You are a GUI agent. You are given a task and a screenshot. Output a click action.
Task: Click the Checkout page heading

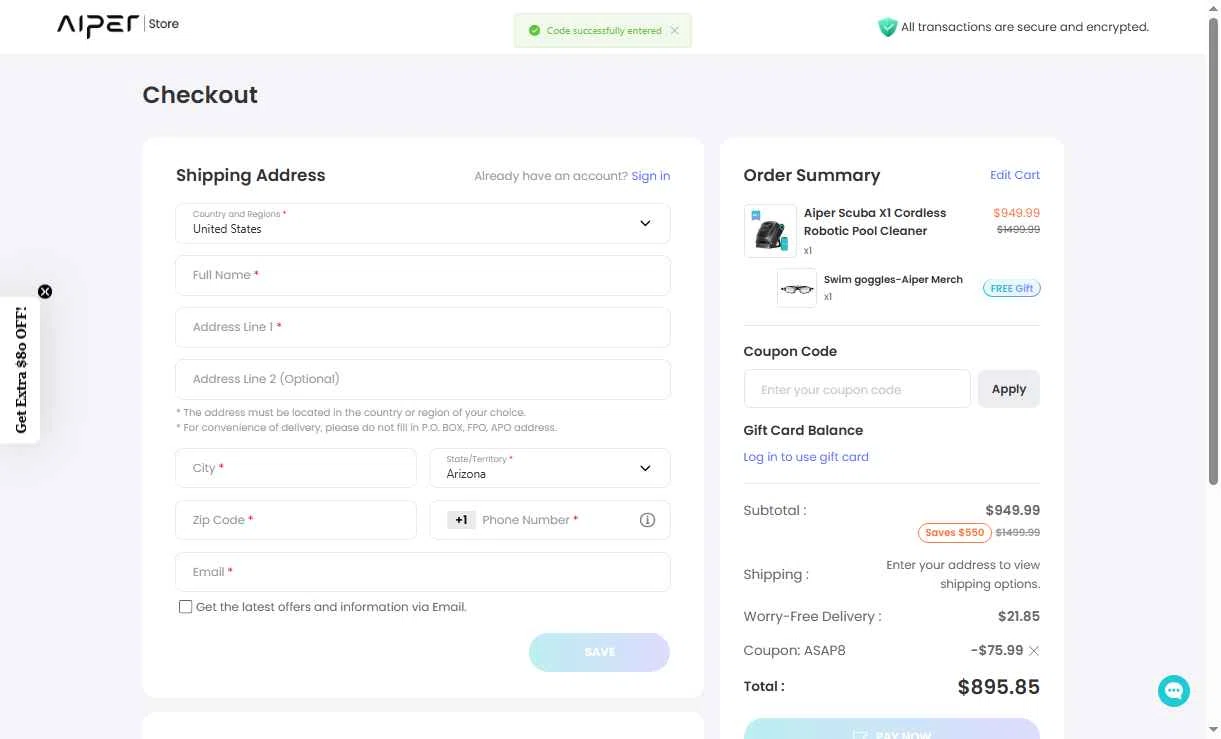coord(200,95)
